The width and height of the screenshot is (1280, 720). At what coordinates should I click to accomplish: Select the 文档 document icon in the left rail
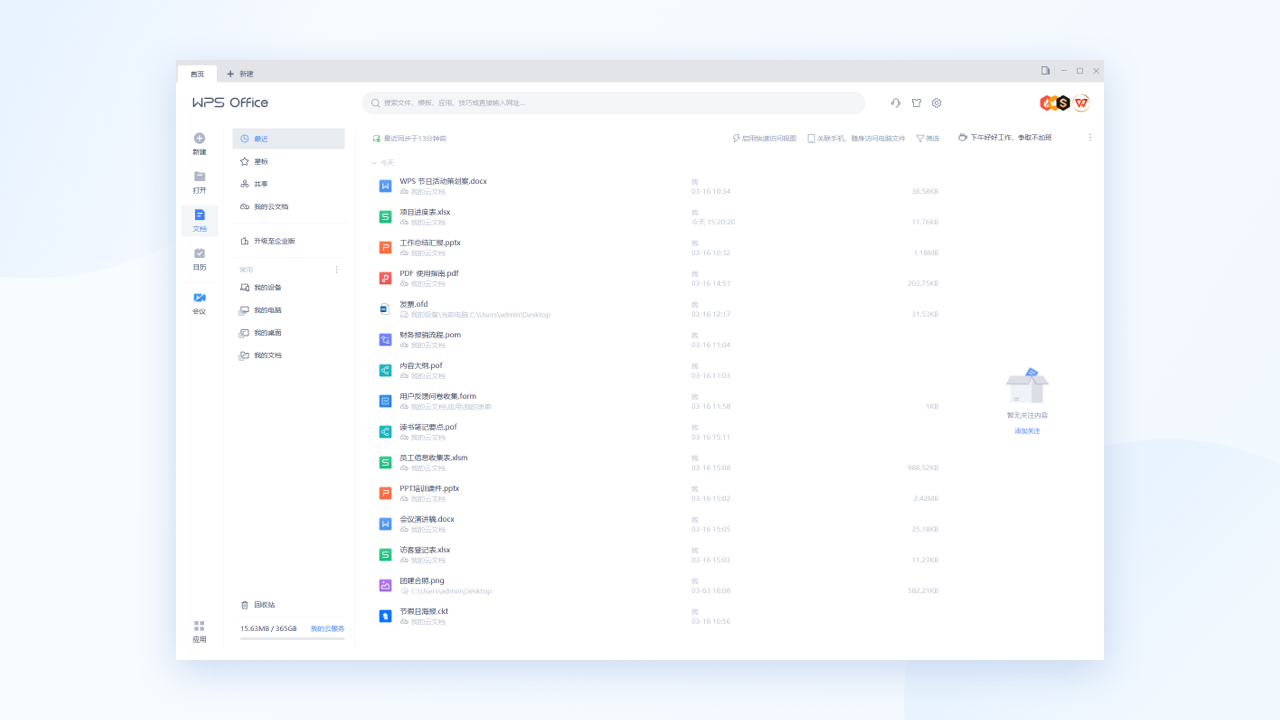[x=199, y=215]
